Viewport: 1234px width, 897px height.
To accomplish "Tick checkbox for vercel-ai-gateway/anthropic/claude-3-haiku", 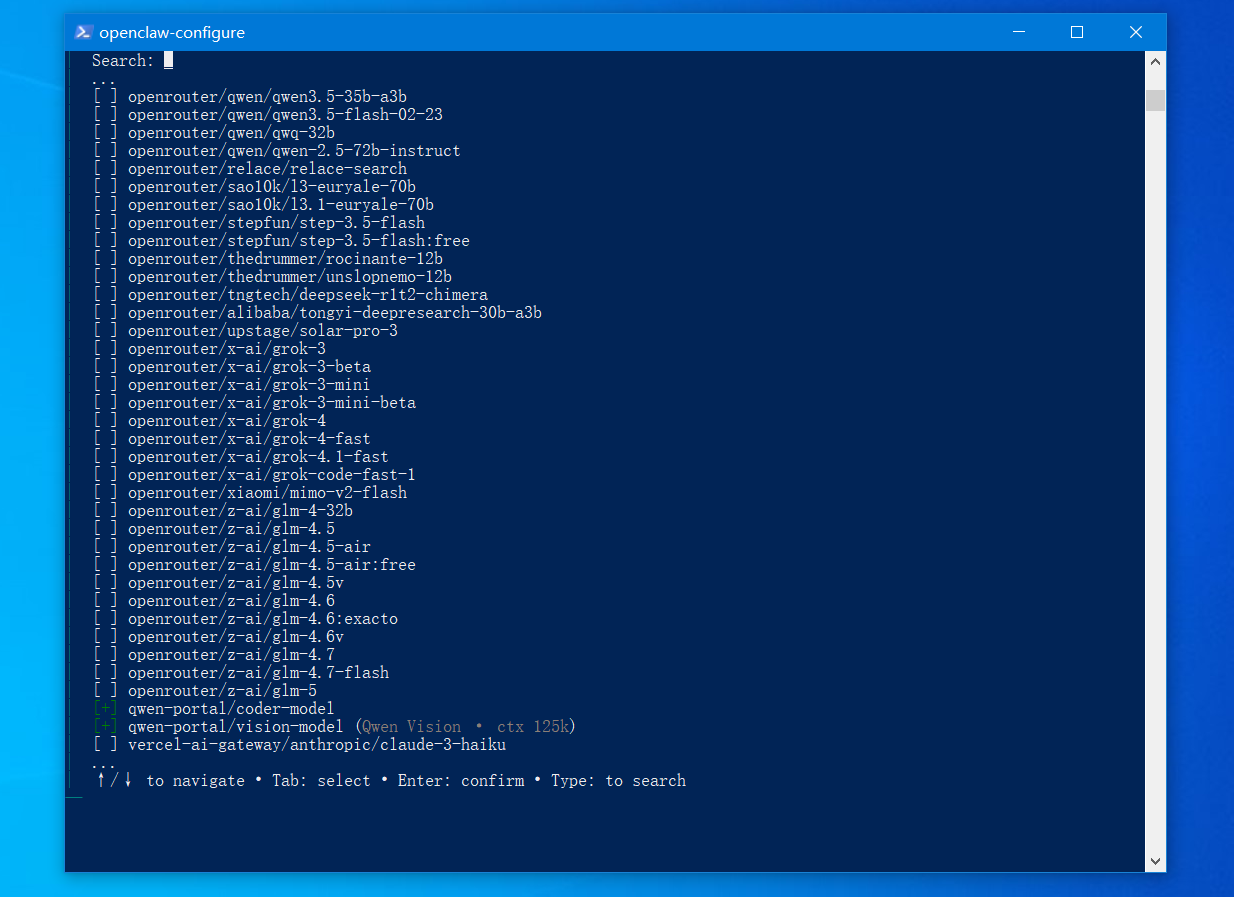I will 105,745.
